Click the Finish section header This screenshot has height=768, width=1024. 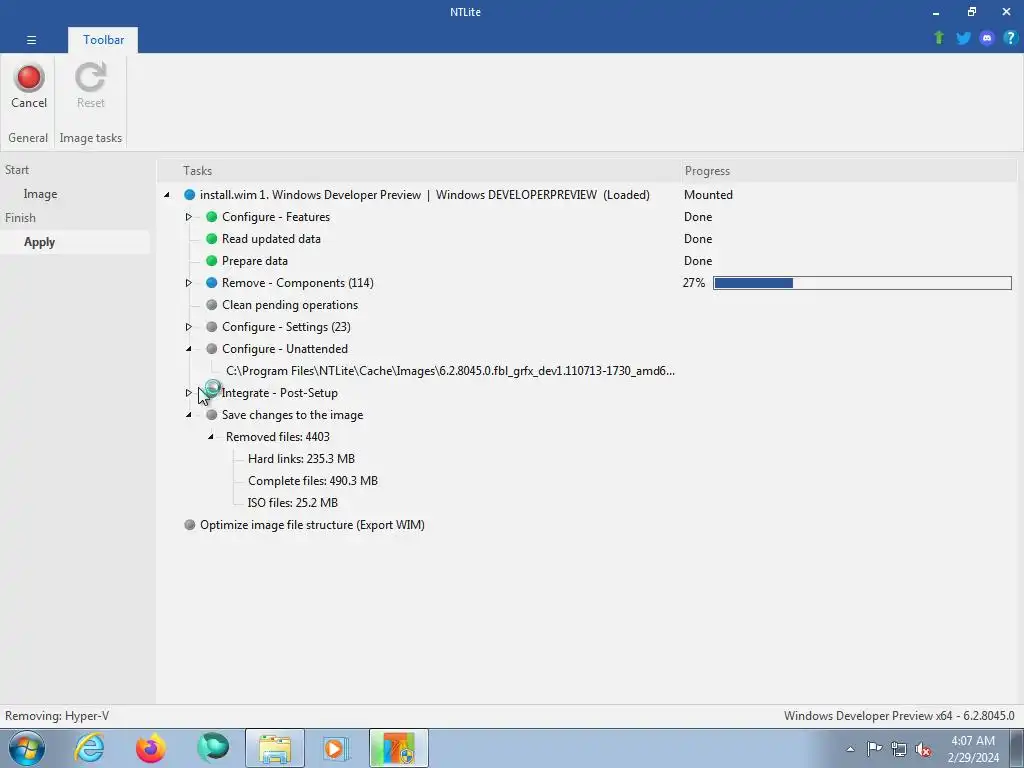[20, 217]
